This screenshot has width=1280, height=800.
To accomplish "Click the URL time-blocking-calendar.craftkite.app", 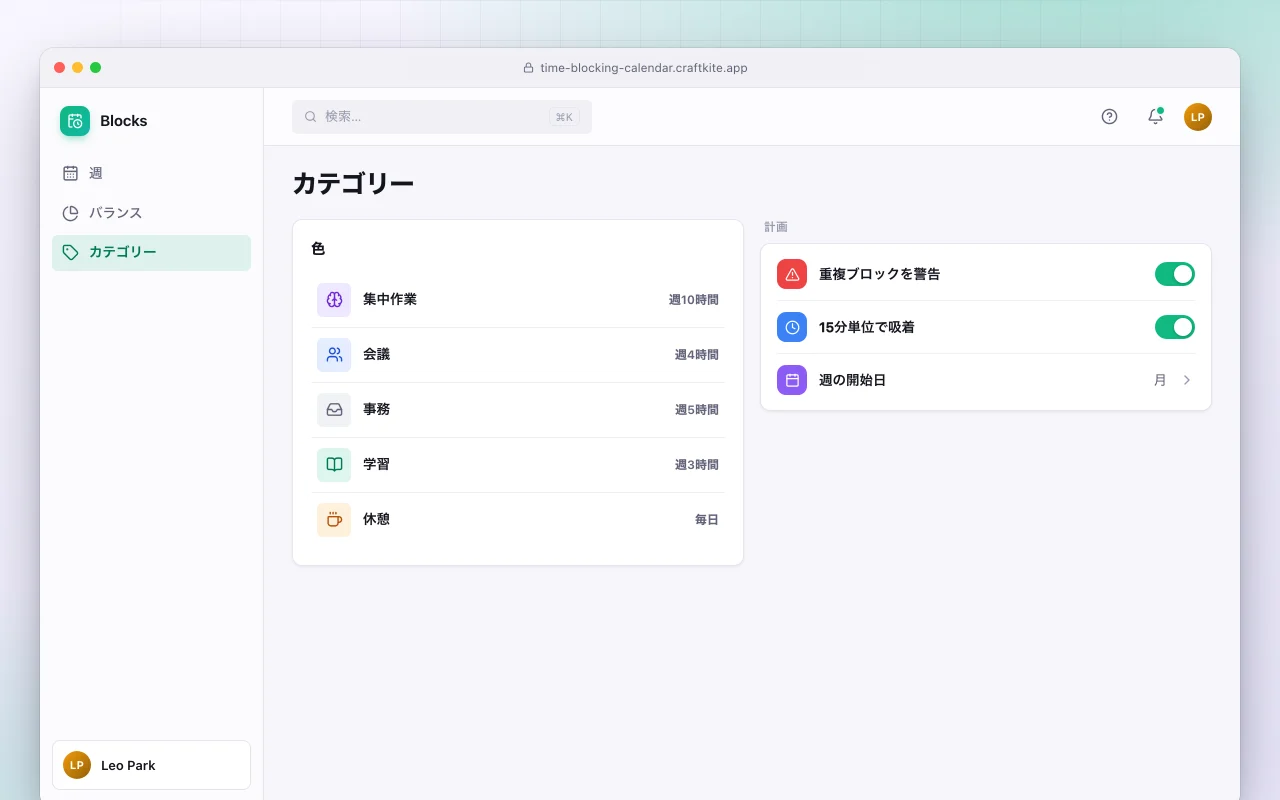I will [644, 68].
